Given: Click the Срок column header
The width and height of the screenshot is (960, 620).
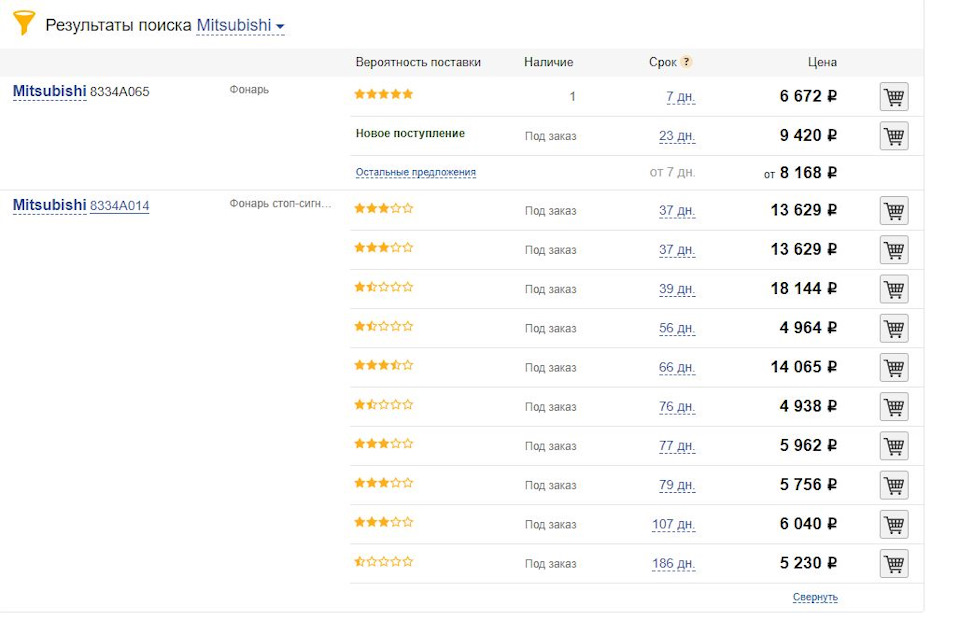Looking at the screenshot, I should click(x=662, y=62).
